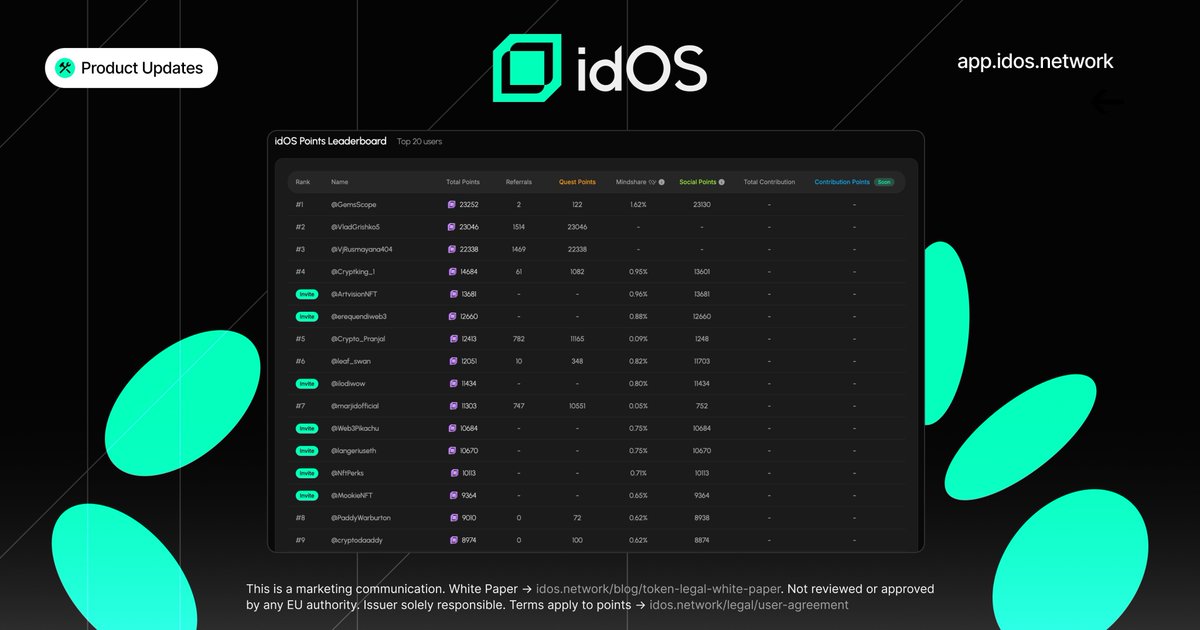Click the 1514 referrals value
The image size is (1200, 630).
pos(519,227)
